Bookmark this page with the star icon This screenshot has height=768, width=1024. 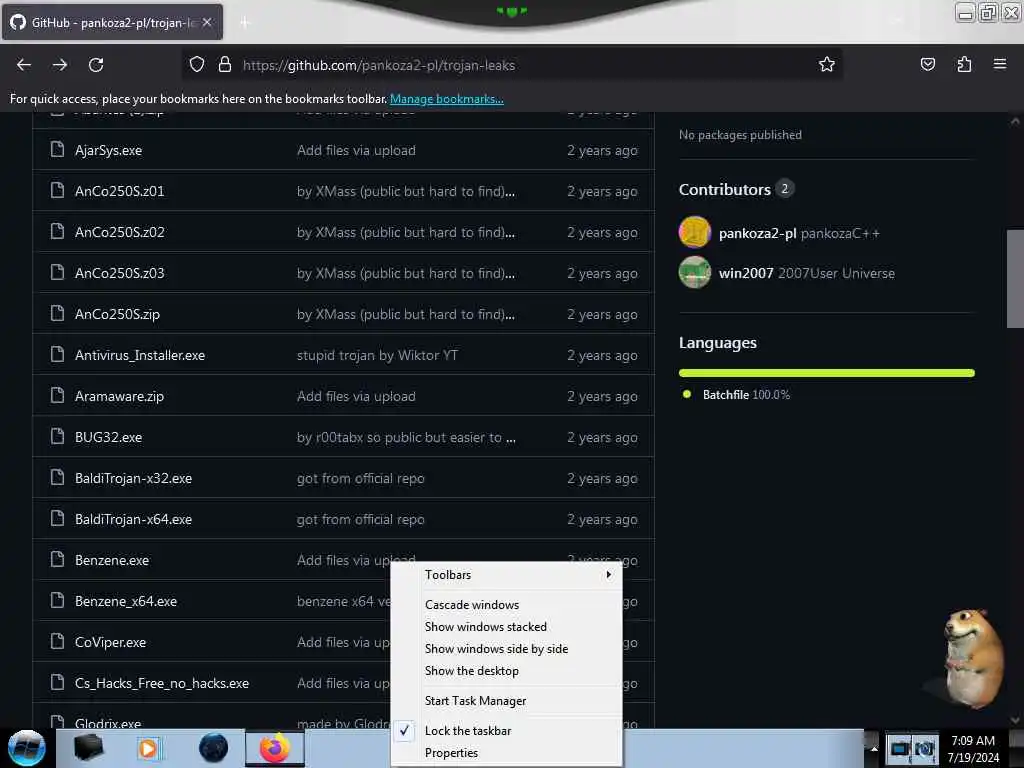click(x=827, y=64)
